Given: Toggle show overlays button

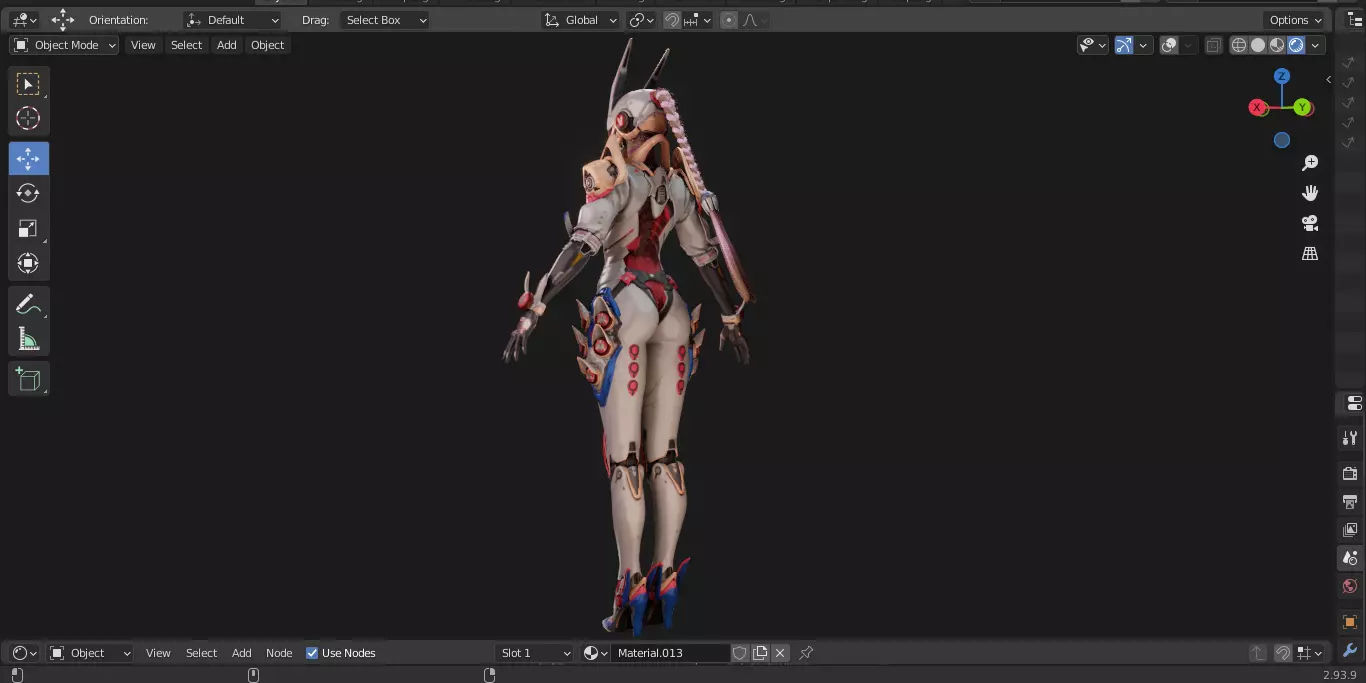Looking at the screenshot, I should click(1169, 45).
